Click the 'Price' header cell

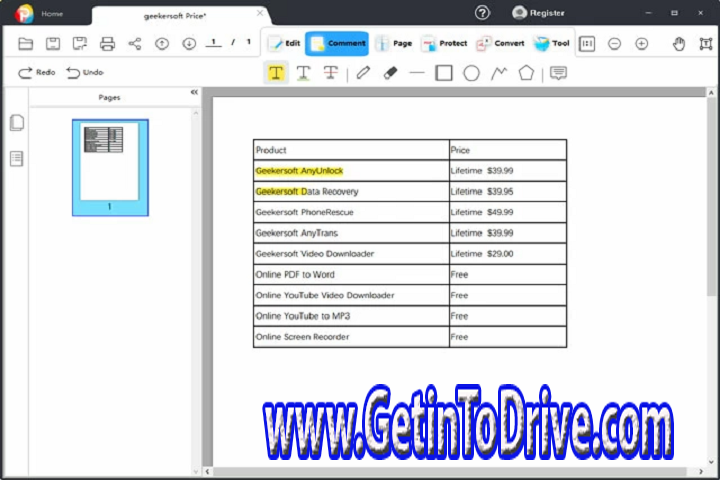pos(508,150)
